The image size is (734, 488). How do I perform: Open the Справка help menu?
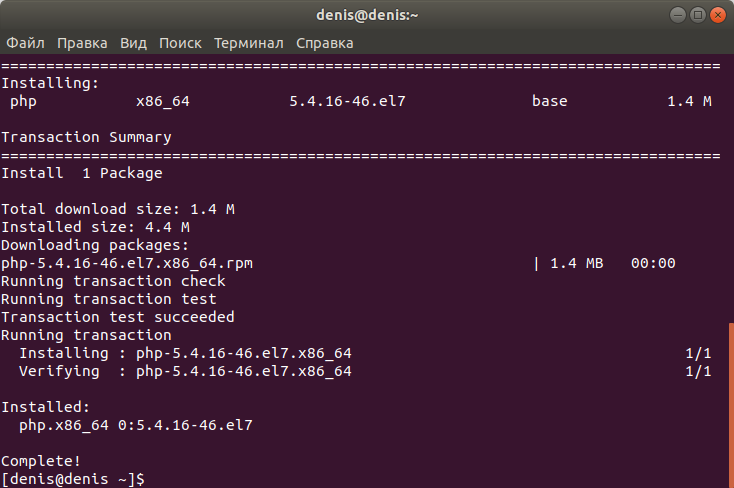(324, 43)
